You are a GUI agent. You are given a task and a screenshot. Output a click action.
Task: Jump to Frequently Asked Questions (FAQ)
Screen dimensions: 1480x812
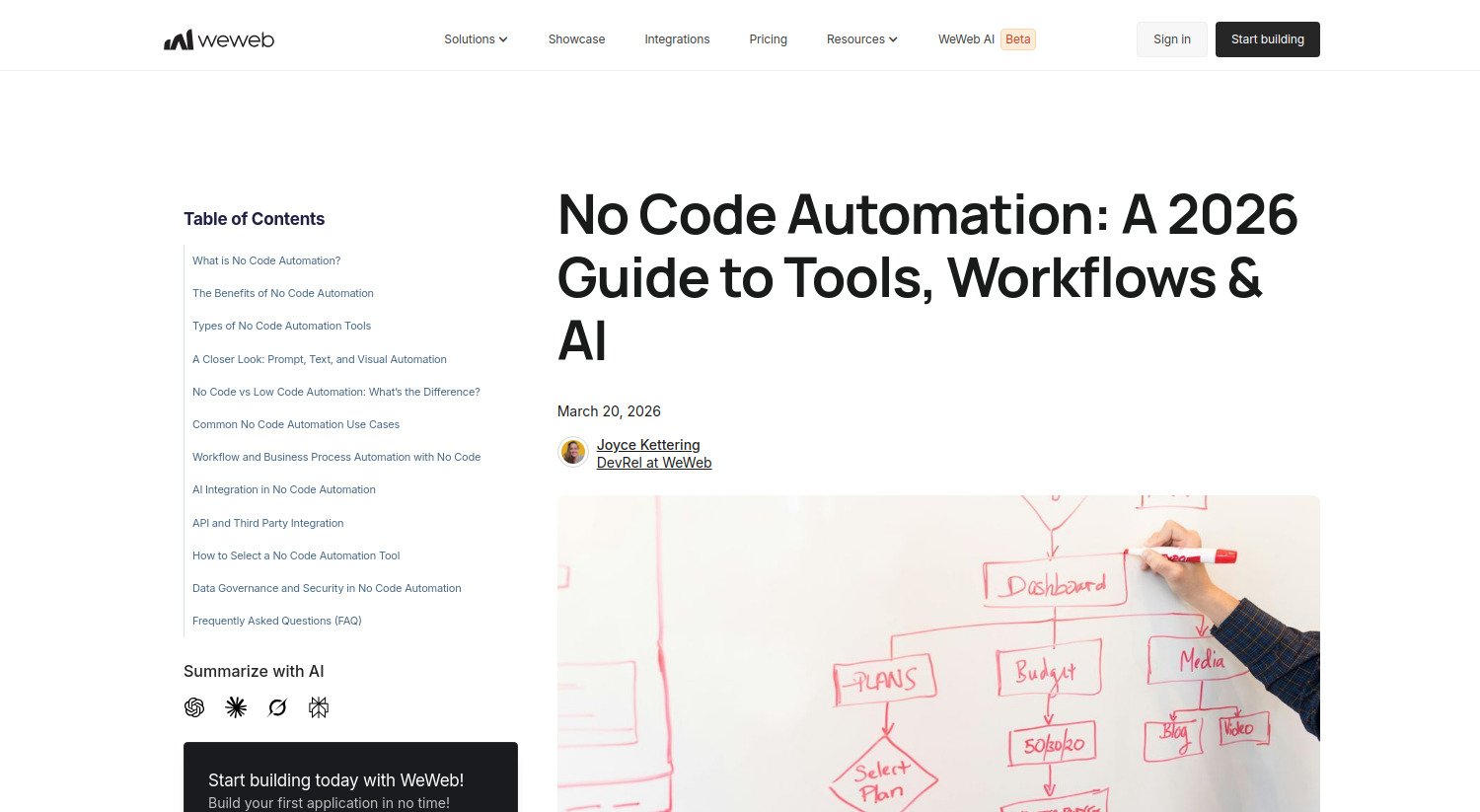[x=277, y=621]
